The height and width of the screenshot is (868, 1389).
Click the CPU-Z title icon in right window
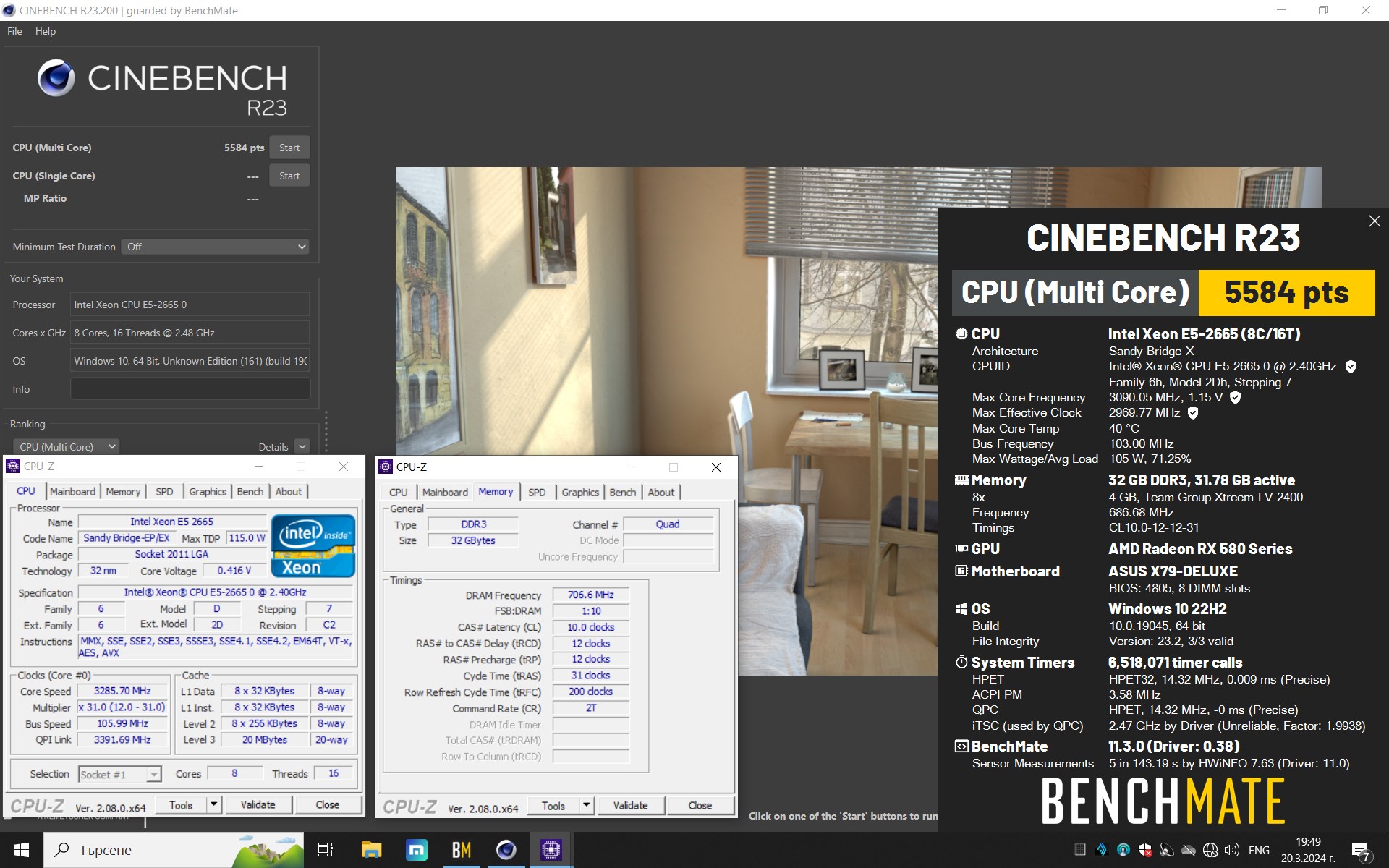pos(386,467)
